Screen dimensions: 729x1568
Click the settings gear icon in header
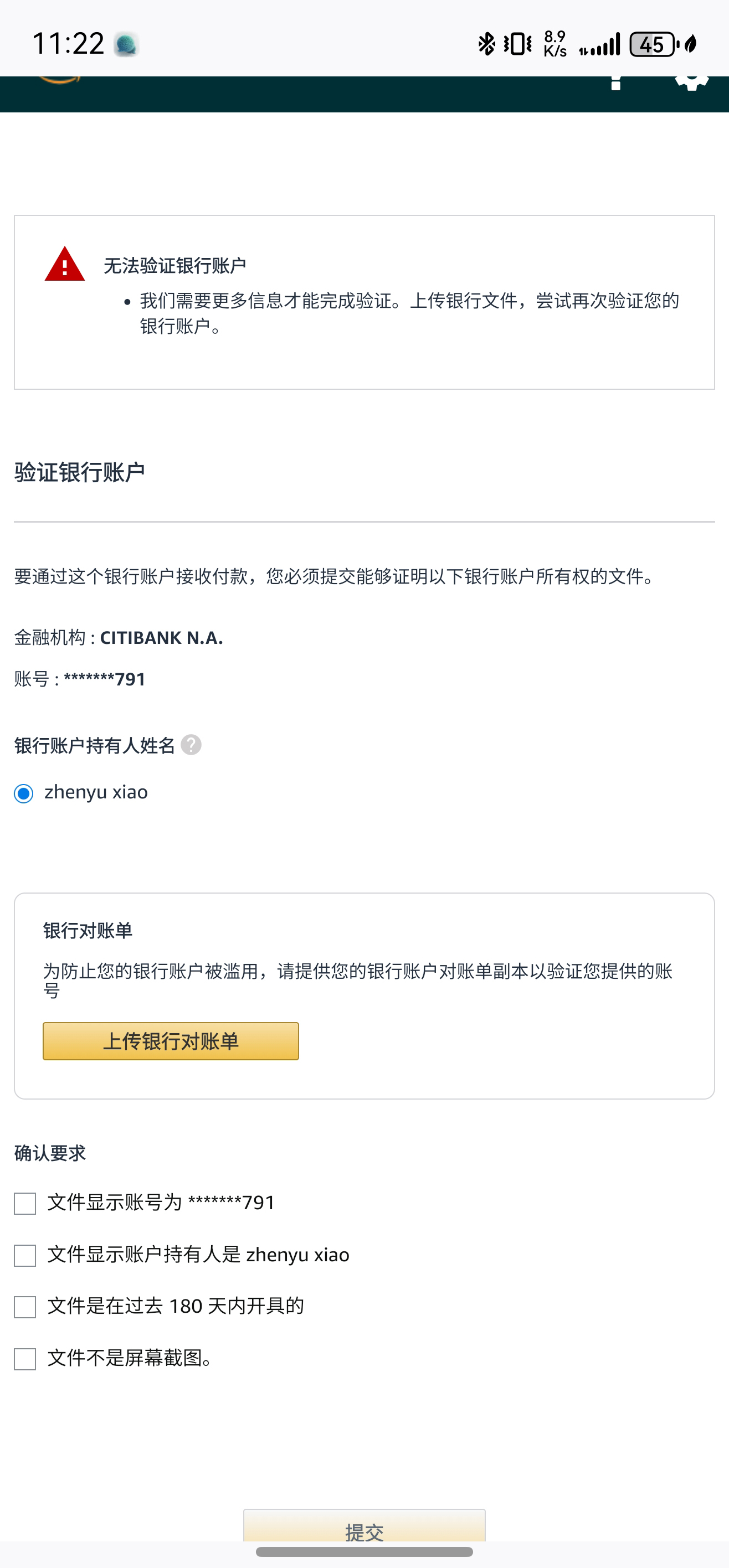[692, 81]
